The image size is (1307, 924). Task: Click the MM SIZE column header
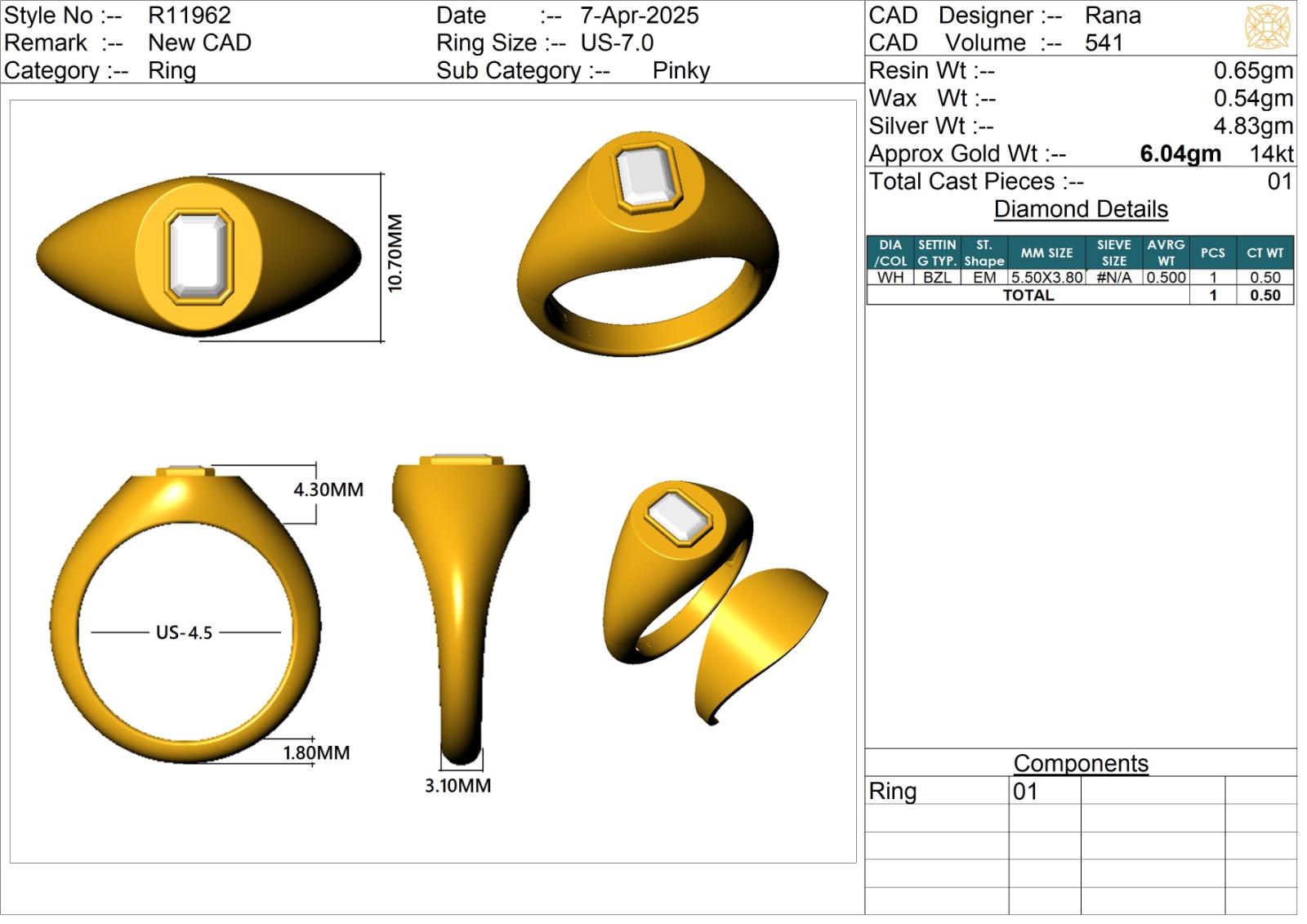1046,253
